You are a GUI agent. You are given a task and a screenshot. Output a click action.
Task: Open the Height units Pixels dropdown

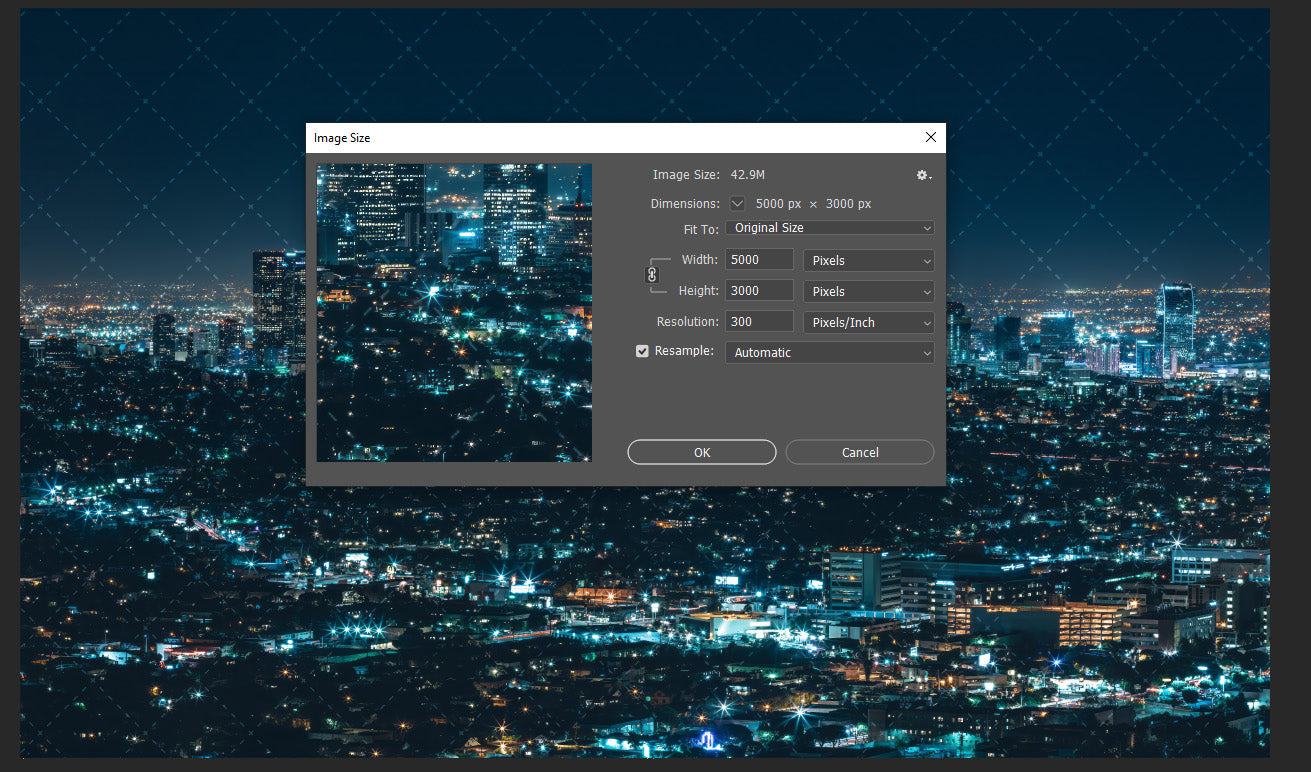click(x=869, y=291)
